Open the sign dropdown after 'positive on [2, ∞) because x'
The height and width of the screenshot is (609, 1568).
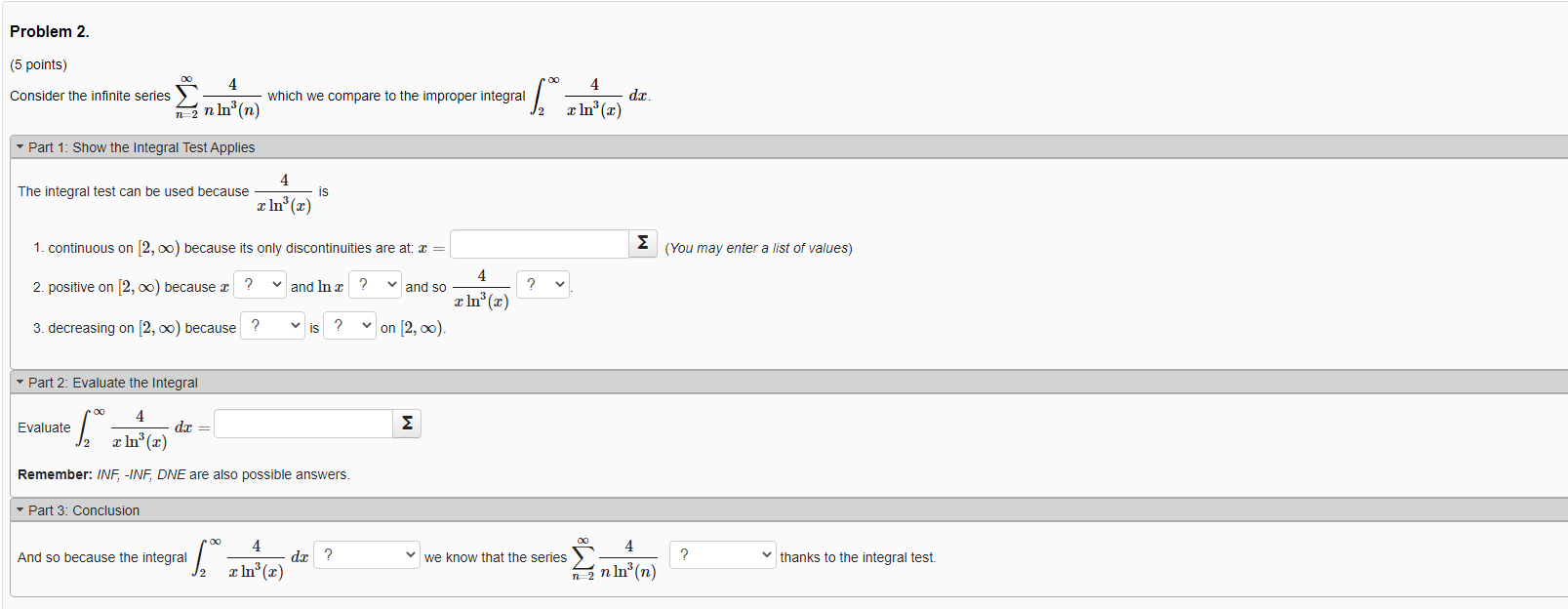[259, 284]
